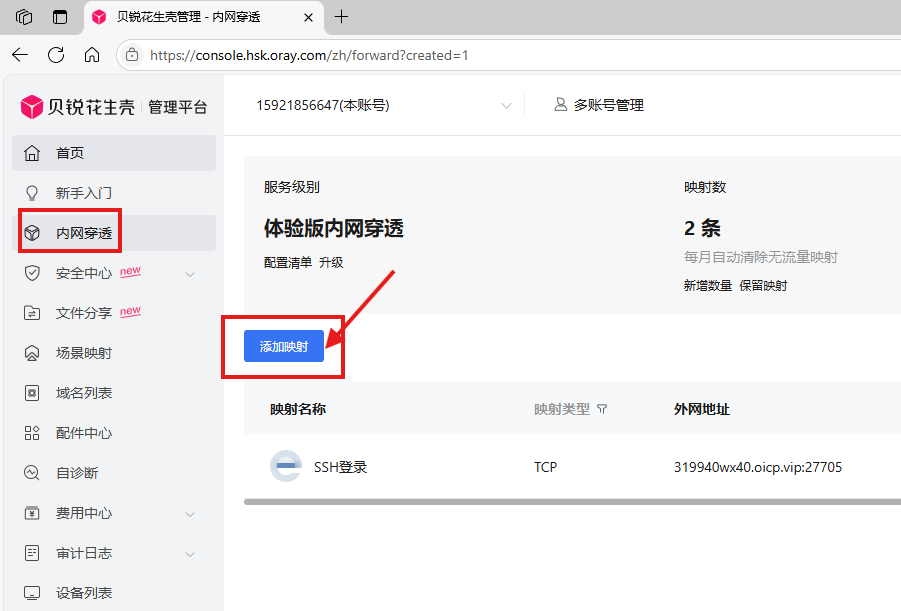Open 文件分享 in the sidebar
Viewport: 901px width, 611px height.
tap(114, 313)
